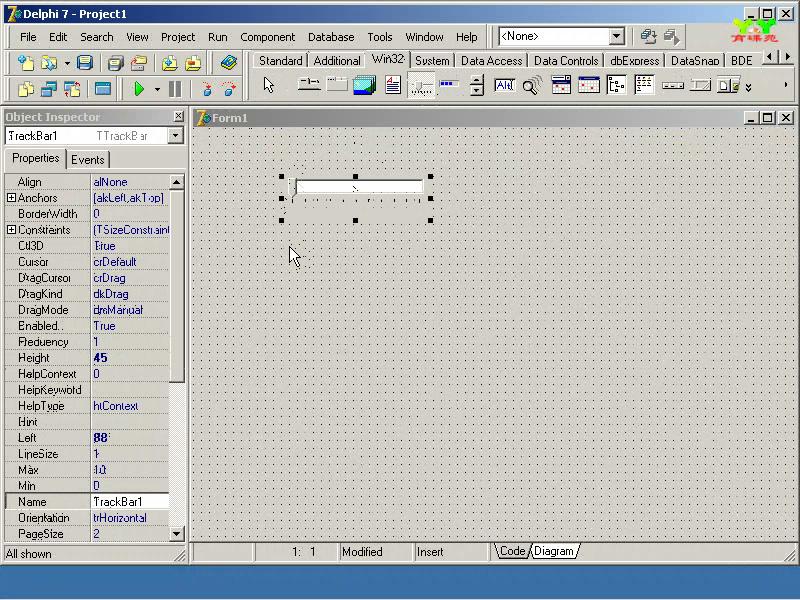Close the Object Inspector panel
Screen dimensions: 800x600
point(178,116)
